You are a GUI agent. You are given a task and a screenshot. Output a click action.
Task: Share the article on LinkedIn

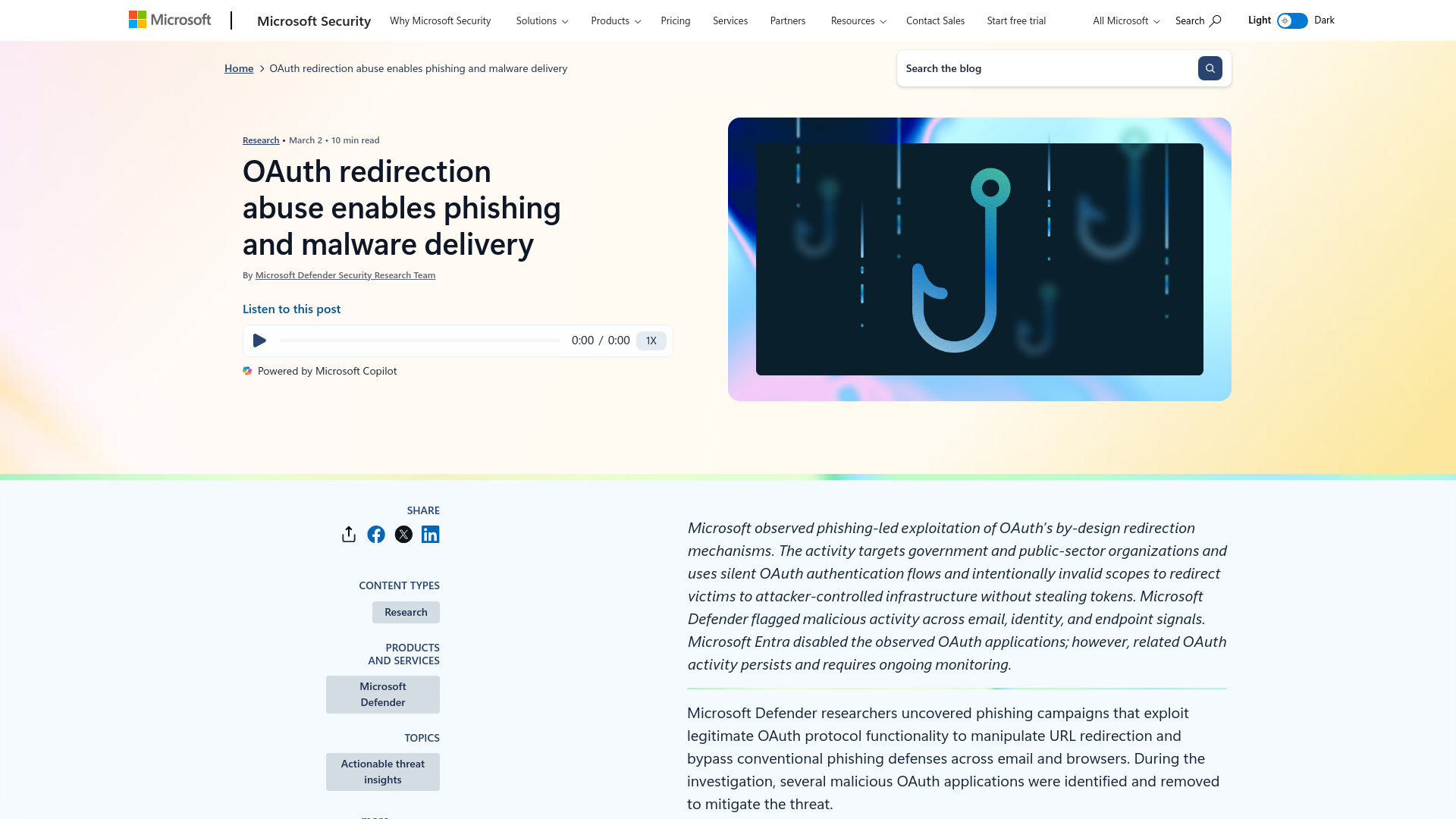(x=430, y=534)
